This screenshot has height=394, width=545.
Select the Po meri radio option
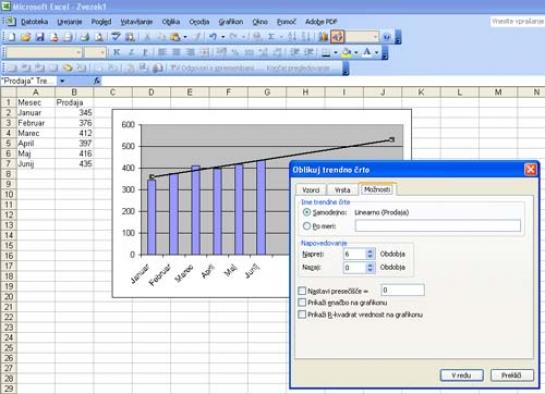coord(307,226)
